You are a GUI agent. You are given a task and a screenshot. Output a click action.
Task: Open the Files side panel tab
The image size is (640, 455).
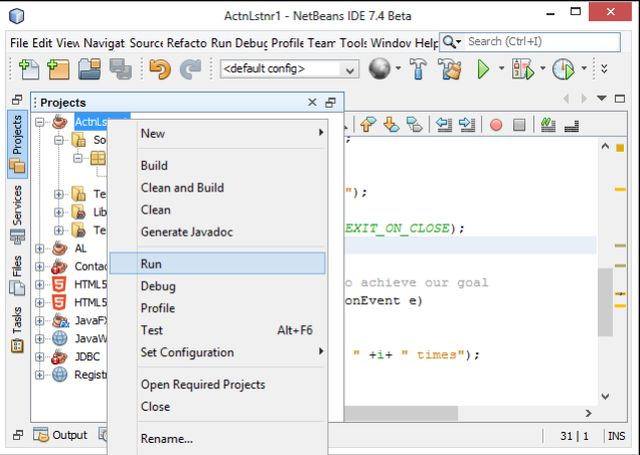17,275
